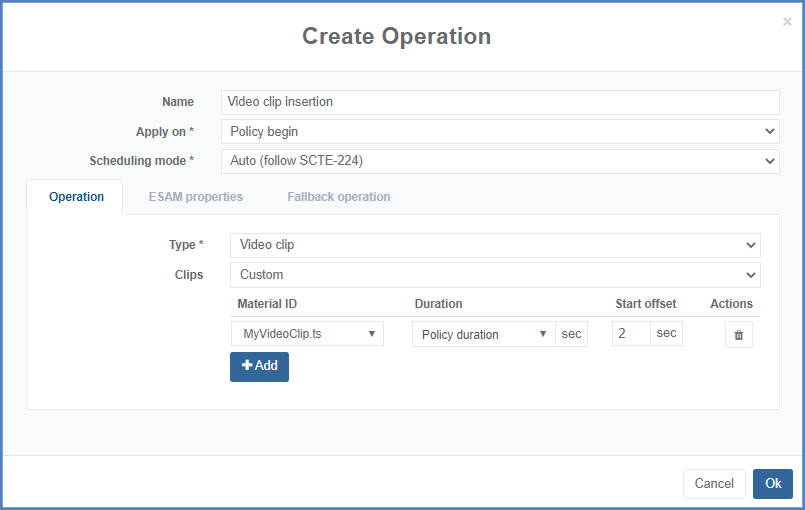Viewport: 805px width, 510px height.
Task: Click the Start offset sec unit label
Action: pyautogui.click(x=666, y=334)
